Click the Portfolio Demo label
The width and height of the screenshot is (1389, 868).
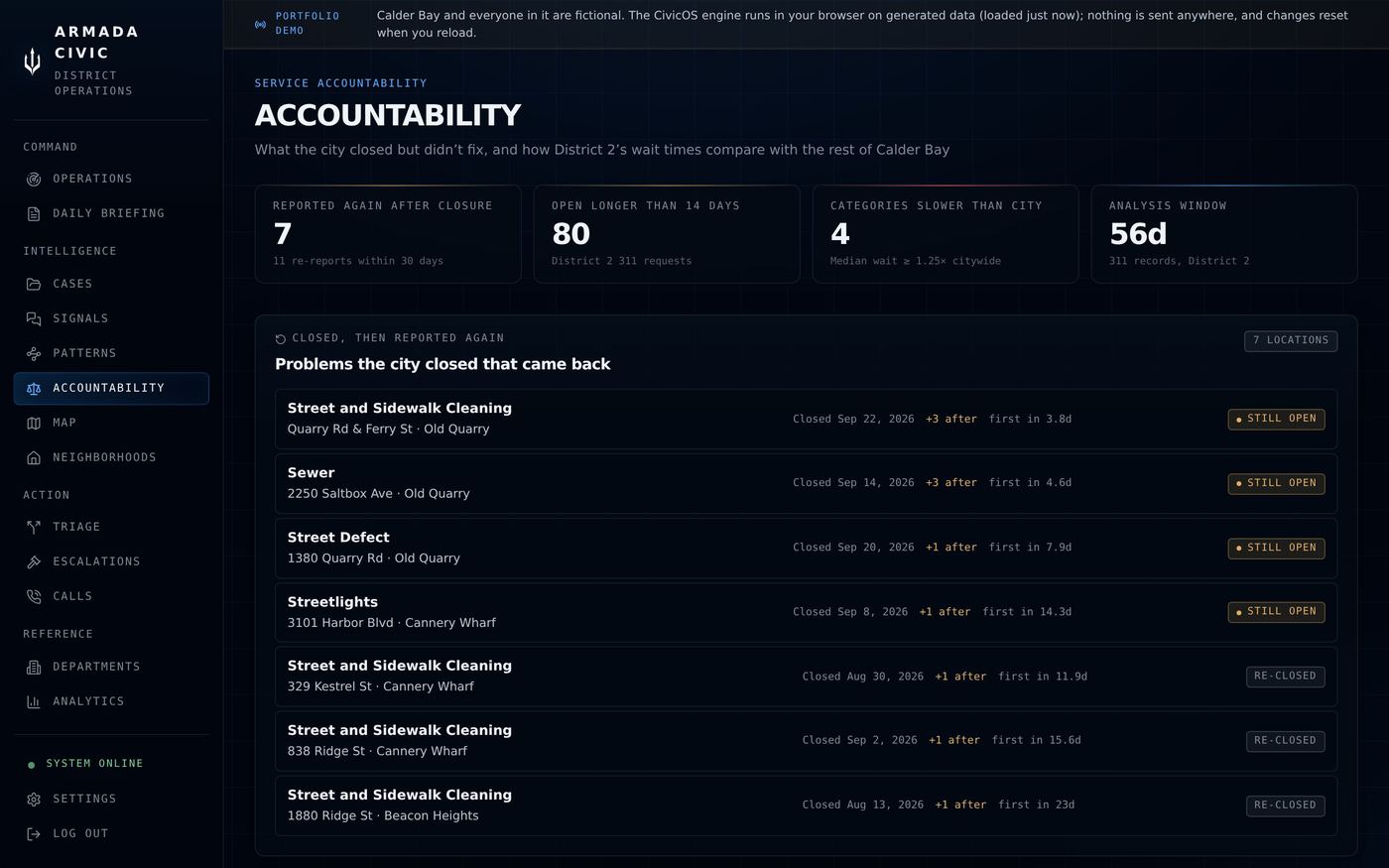click(308, 24)
